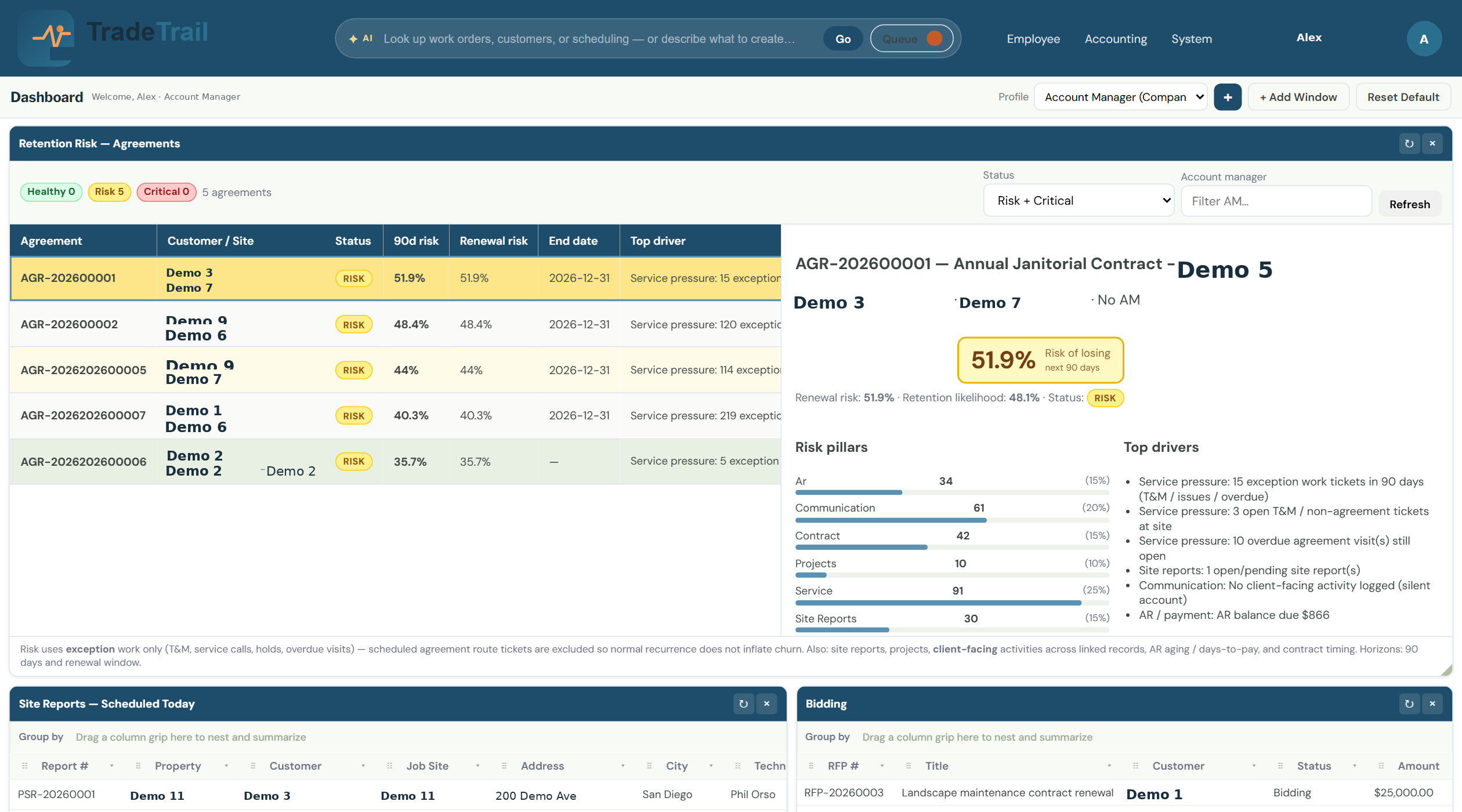Open Job Site column menu arrow
Image resolution: width=1462 pixels, height=812 pixels.
(x=477, y=766)
